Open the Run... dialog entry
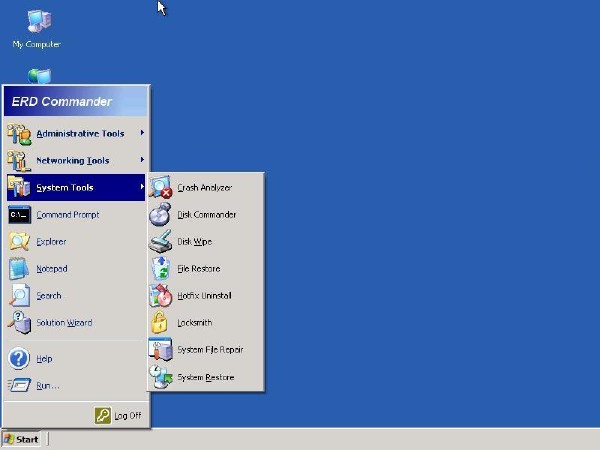Viewport: 600px width, 450px height. (x=47, y=386)
